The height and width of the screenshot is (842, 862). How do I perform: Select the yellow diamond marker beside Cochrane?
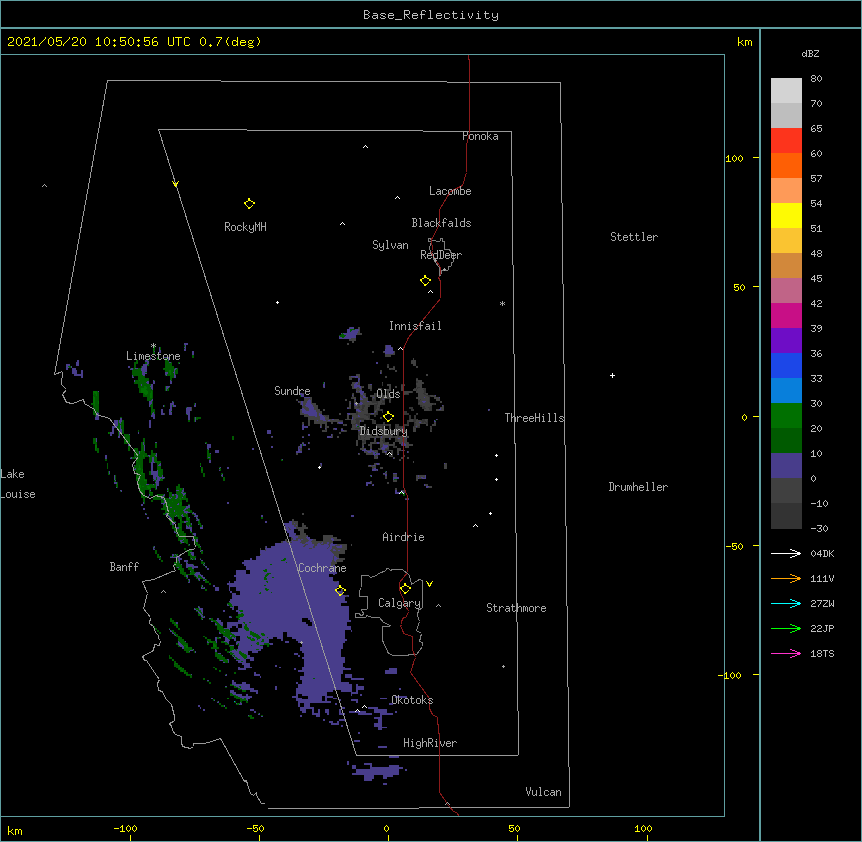[340, 590]
